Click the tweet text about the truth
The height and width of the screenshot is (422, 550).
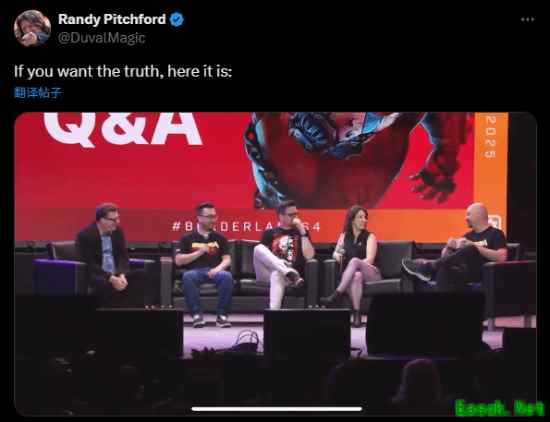(x=123, y=72)
